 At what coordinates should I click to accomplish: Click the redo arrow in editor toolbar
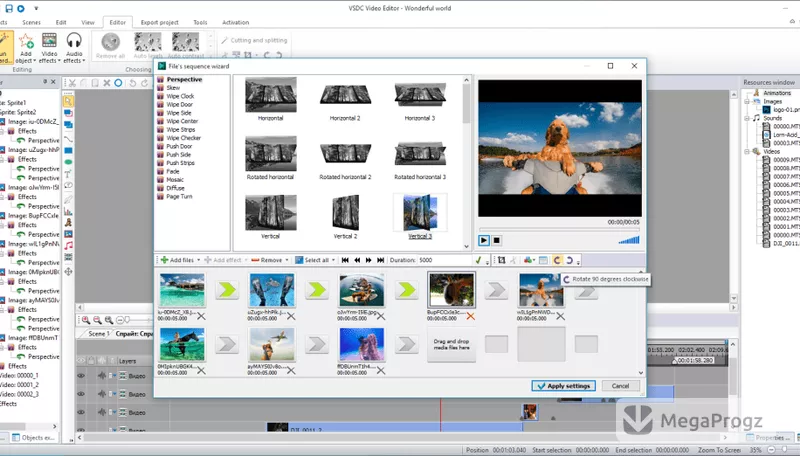pyautogui.click(x=145, y=83)
